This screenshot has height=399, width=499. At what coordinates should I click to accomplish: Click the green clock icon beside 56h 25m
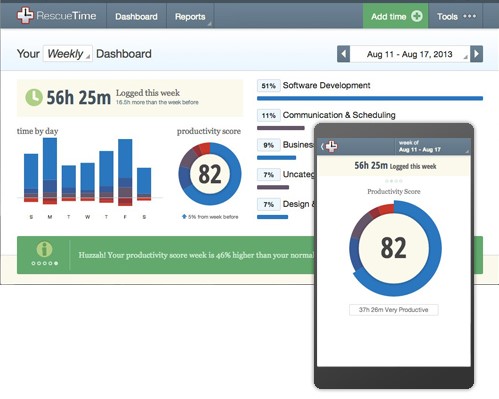pos(34,97)
